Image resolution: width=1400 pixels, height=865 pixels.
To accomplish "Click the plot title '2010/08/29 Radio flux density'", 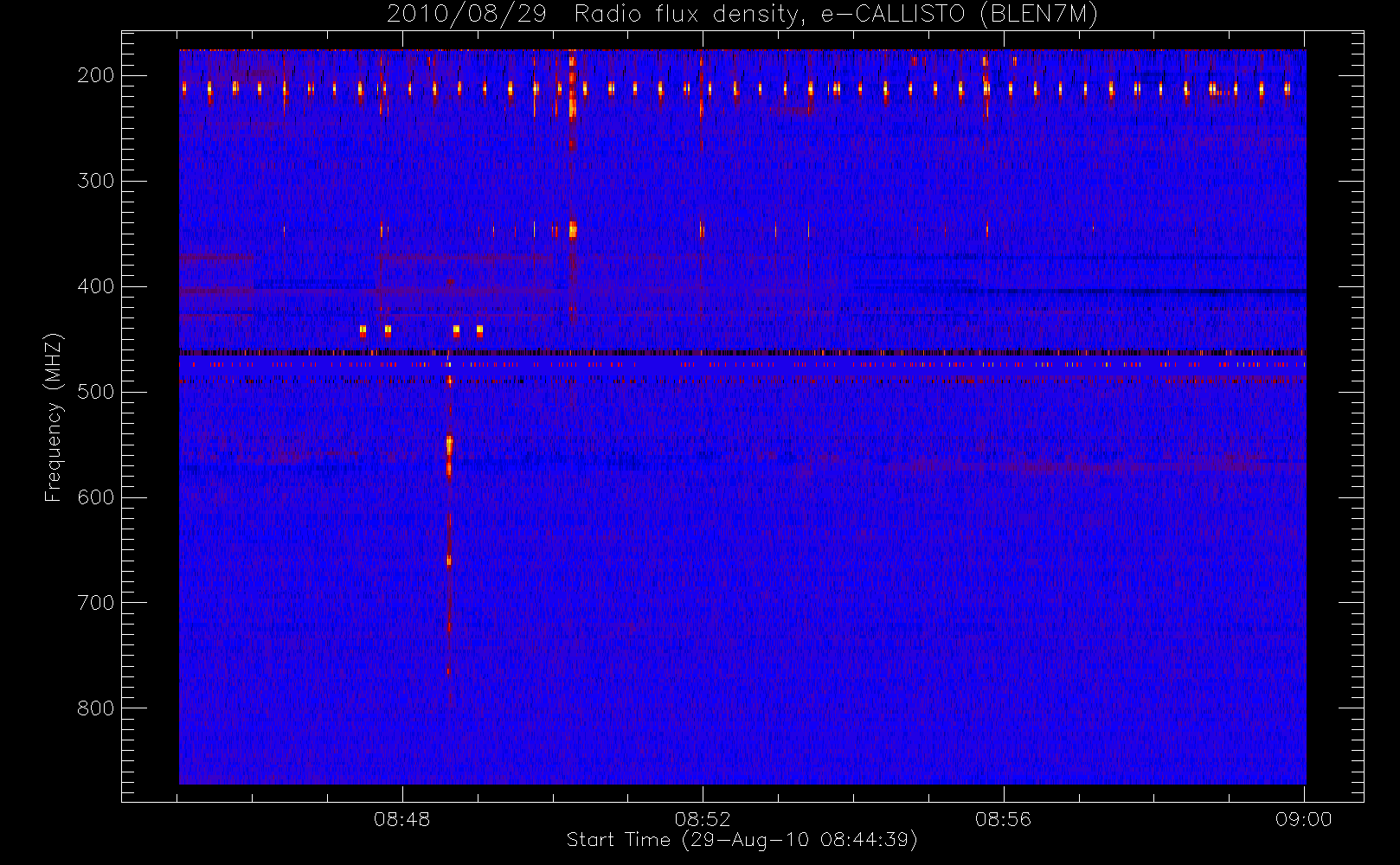I will coord(742,15).
